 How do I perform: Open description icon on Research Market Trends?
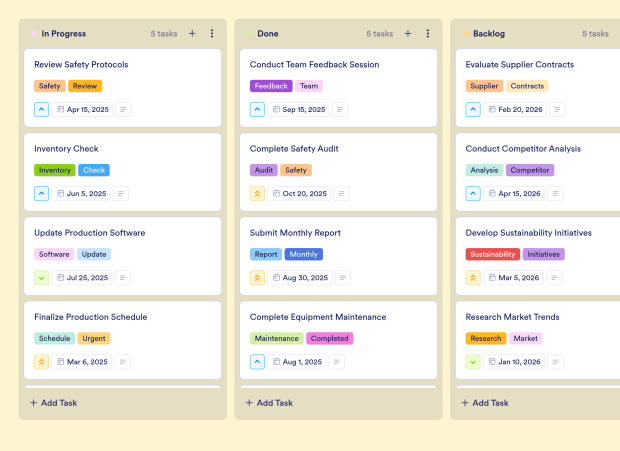(x=556, y=362)
